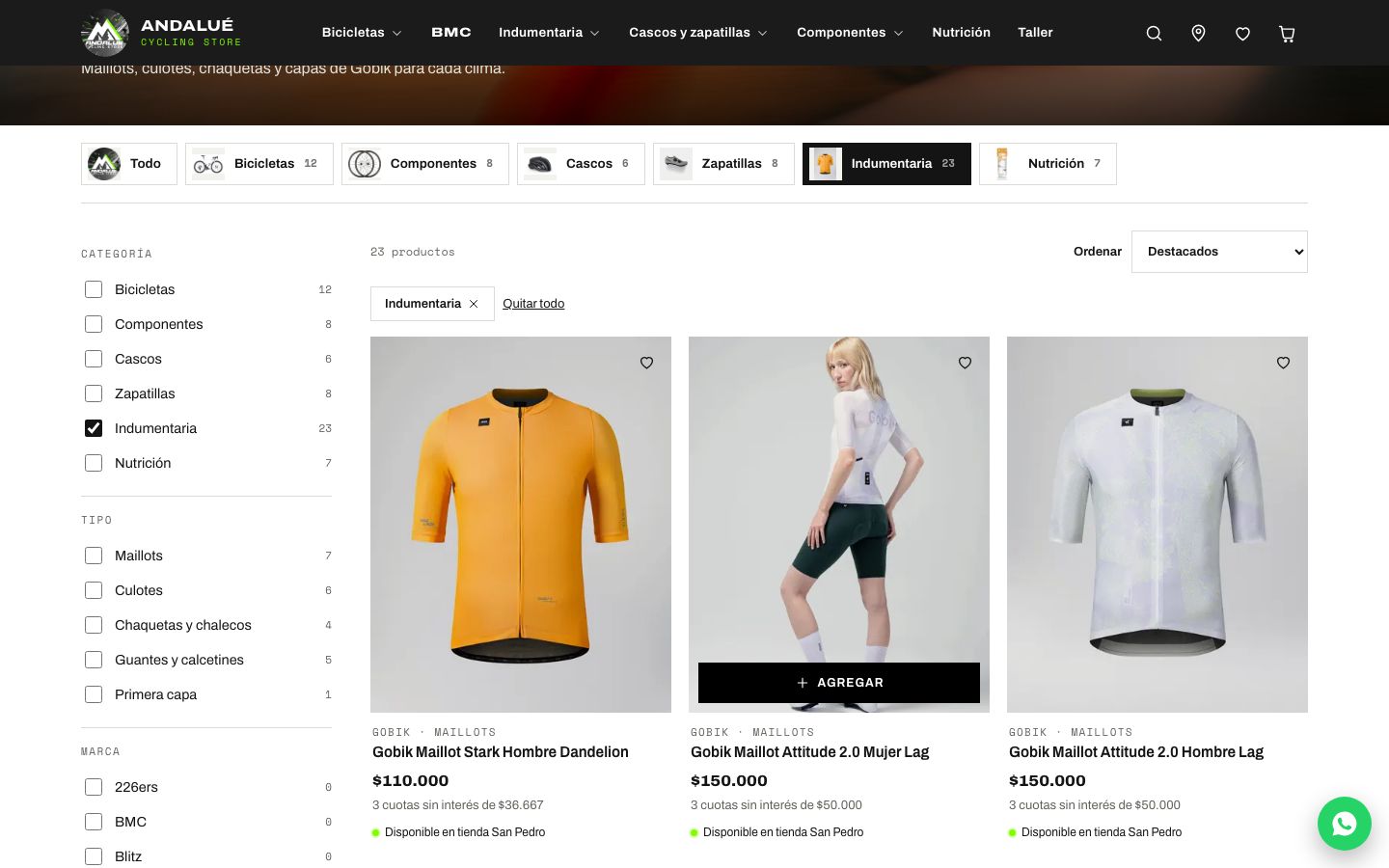
Task: Check the Componentes category checkbox
Action: tap(94, 324)
